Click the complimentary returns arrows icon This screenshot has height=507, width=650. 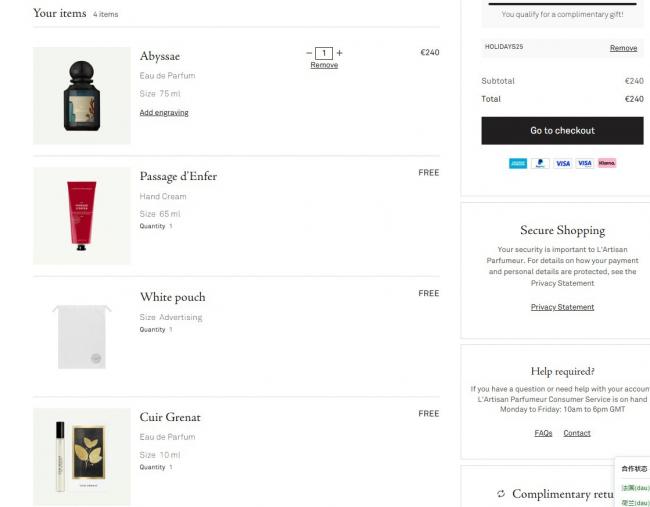pos(501,494)
